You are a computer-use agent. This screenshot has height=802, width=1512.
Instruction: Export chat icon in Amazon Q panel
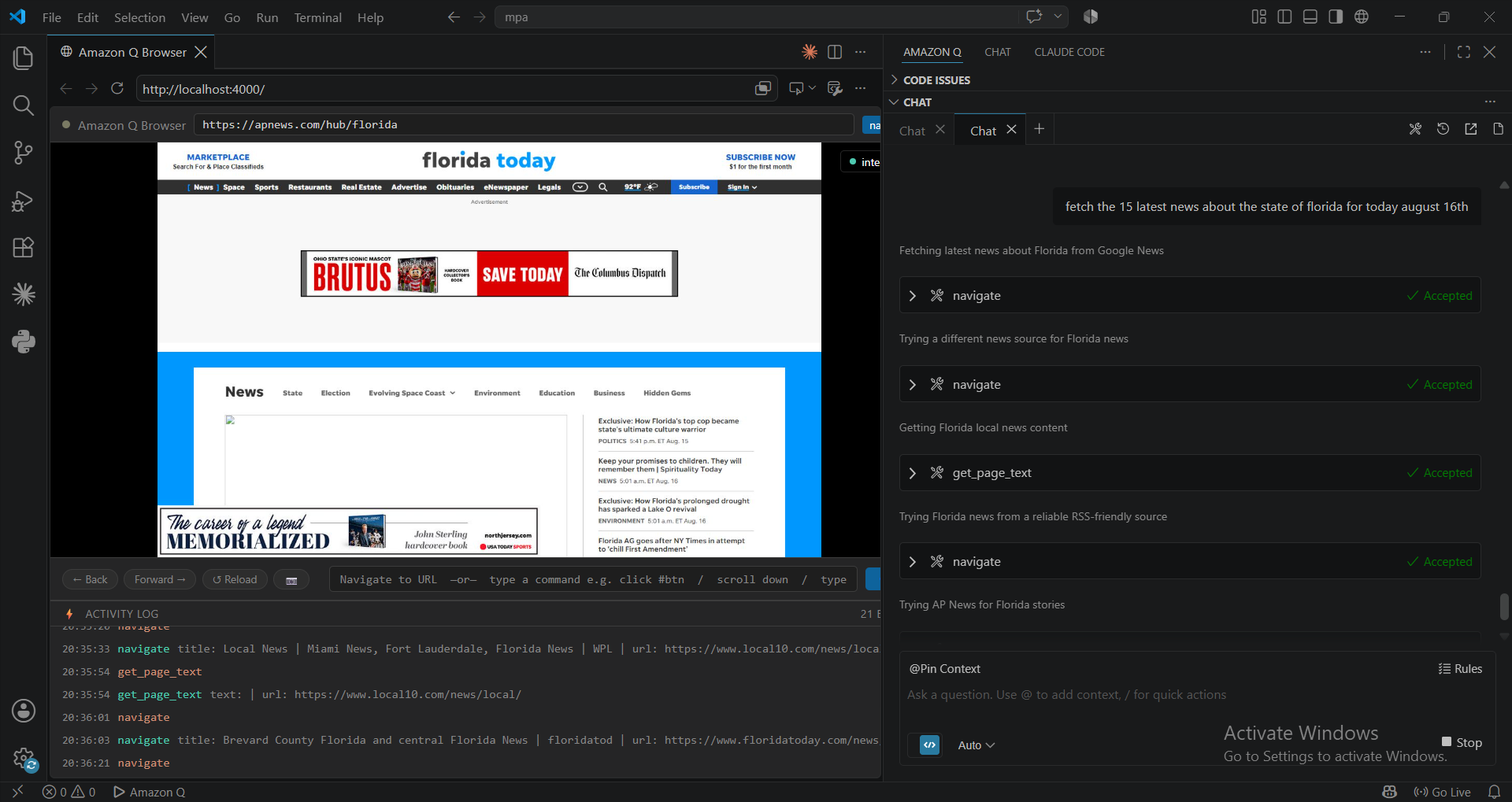1470,129
